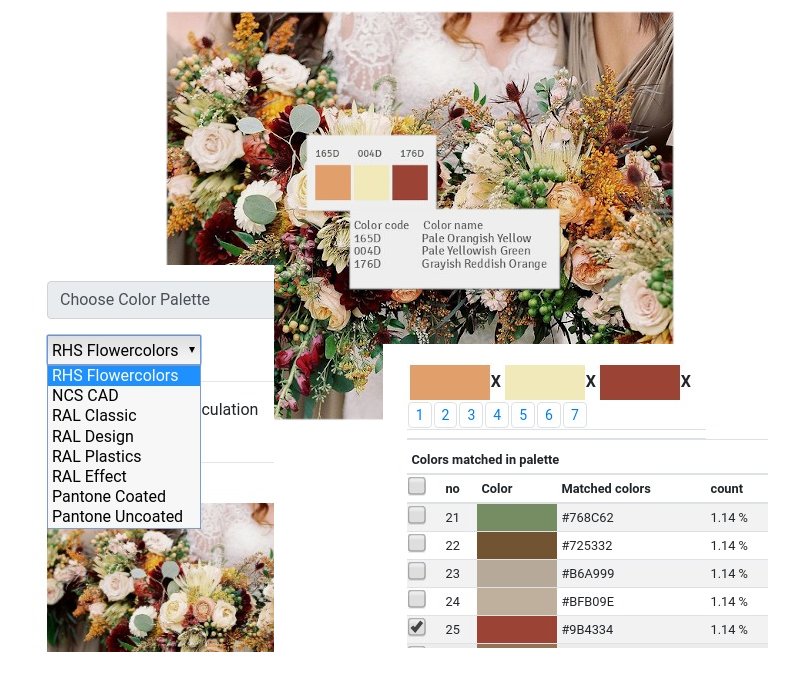
Task: Select Pantone Uncoated from the list
Action: coord(117,516)
